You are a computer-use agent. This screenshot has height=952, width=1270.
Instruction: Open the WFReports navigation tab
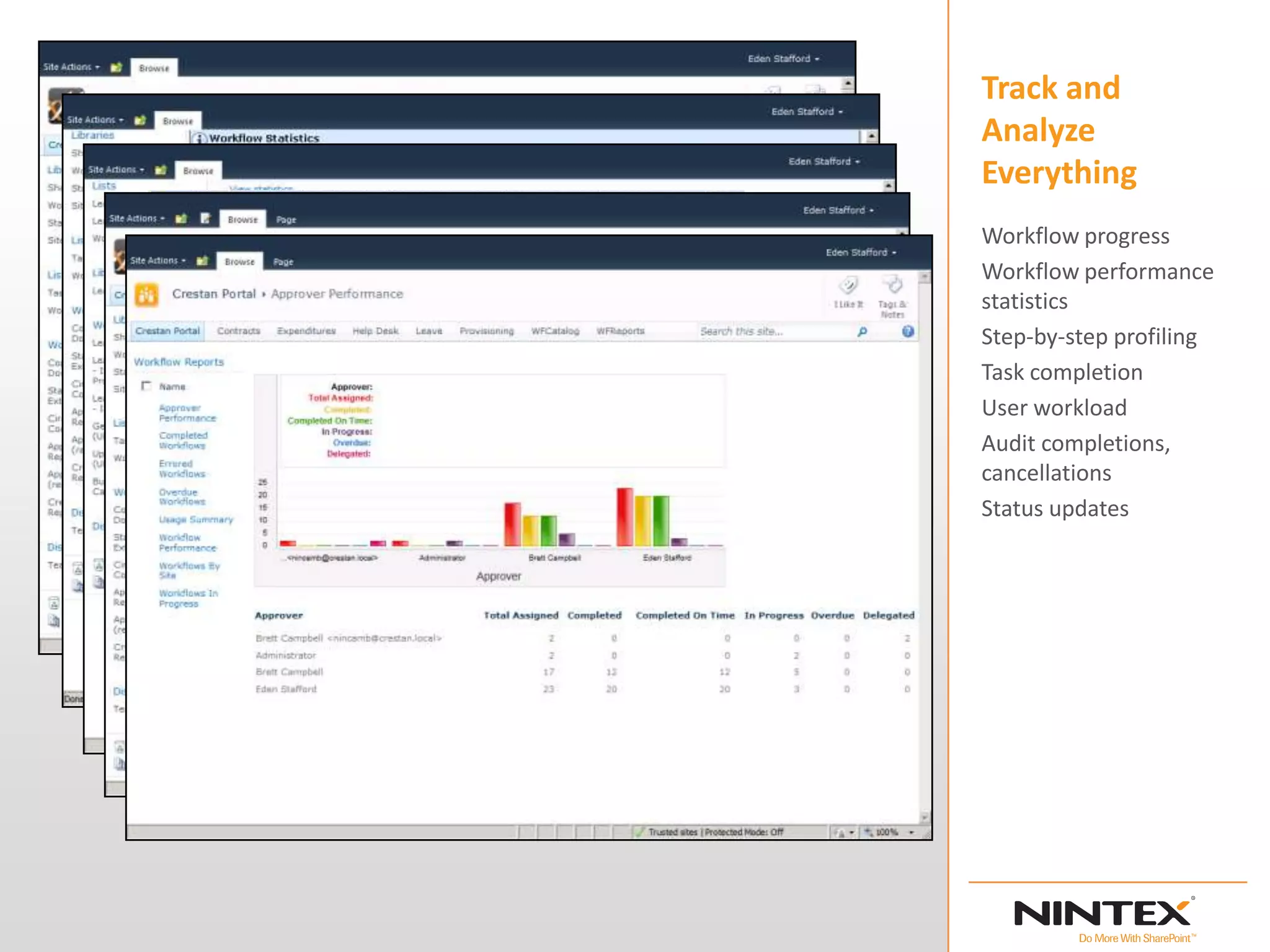pyautogui.click(x=621, y=332)
